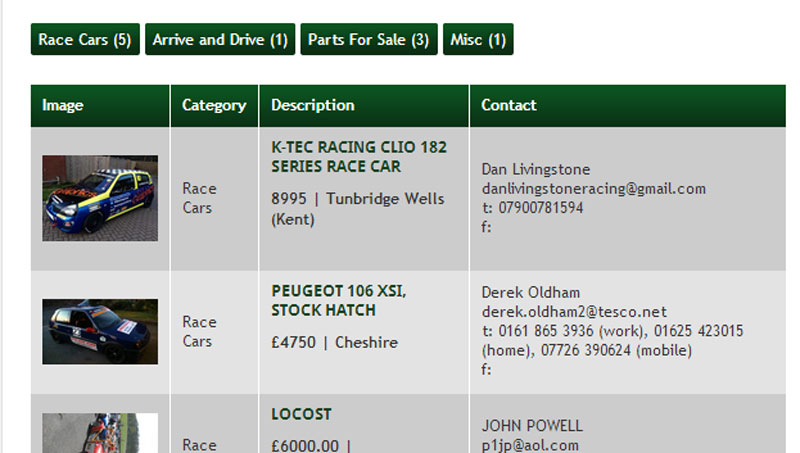The width and height of the screenshot is (800, 453).
Task: Email p1jp@aol.com contact
Action: [530, 445]
